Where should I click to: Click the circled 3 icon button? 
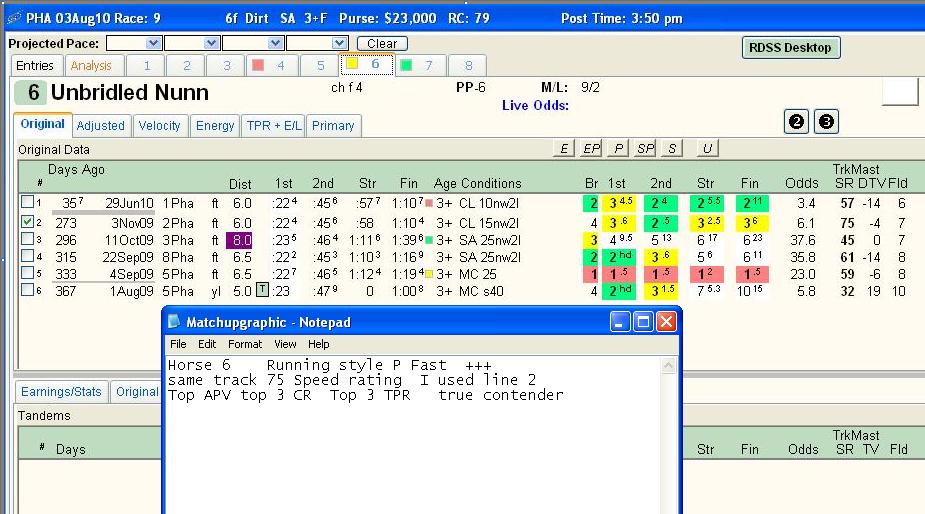tap(826, 122)
